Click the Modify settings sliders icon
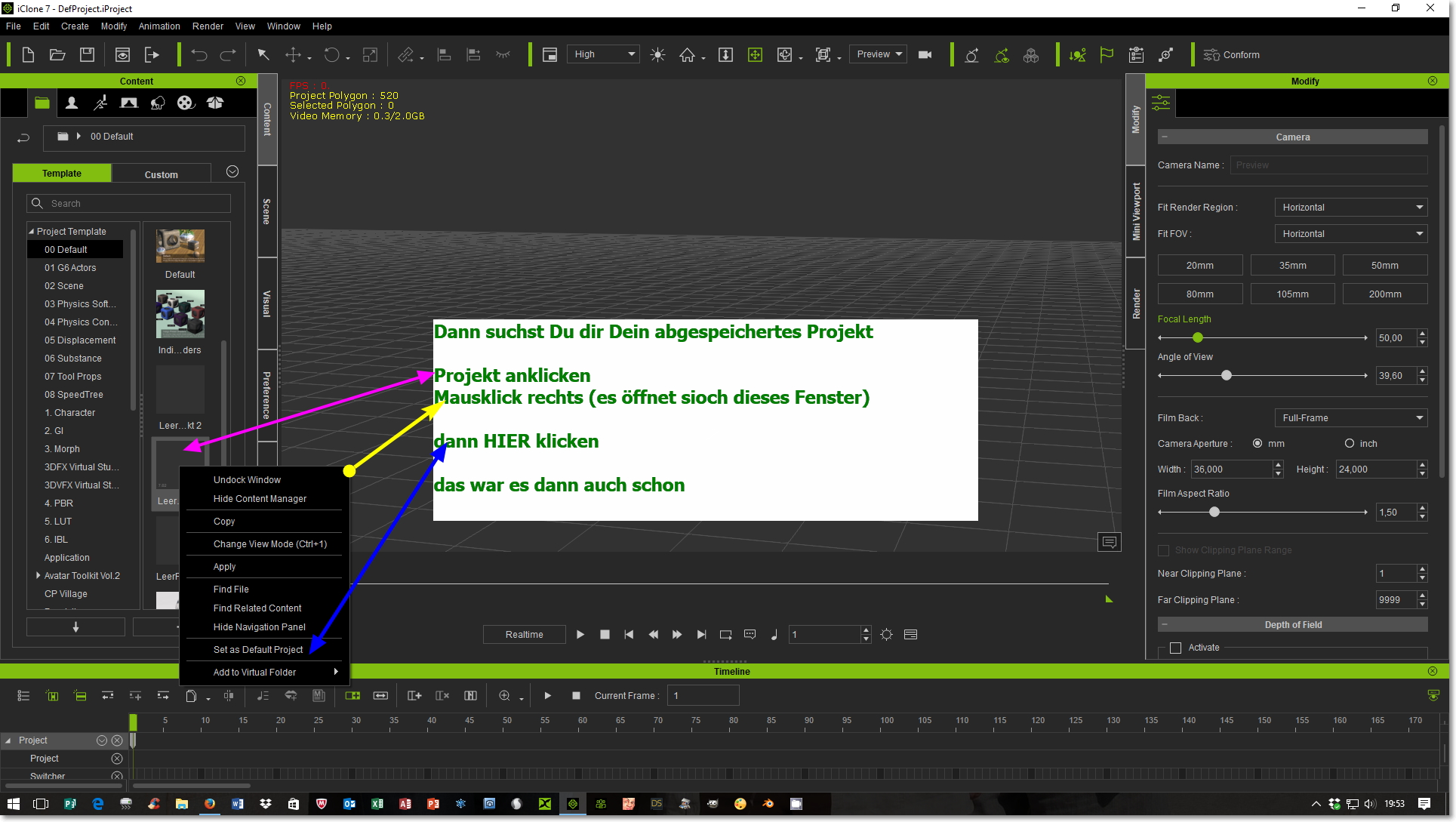The width and height of the screenshot is (1456, 822). tap(1161, 103)
